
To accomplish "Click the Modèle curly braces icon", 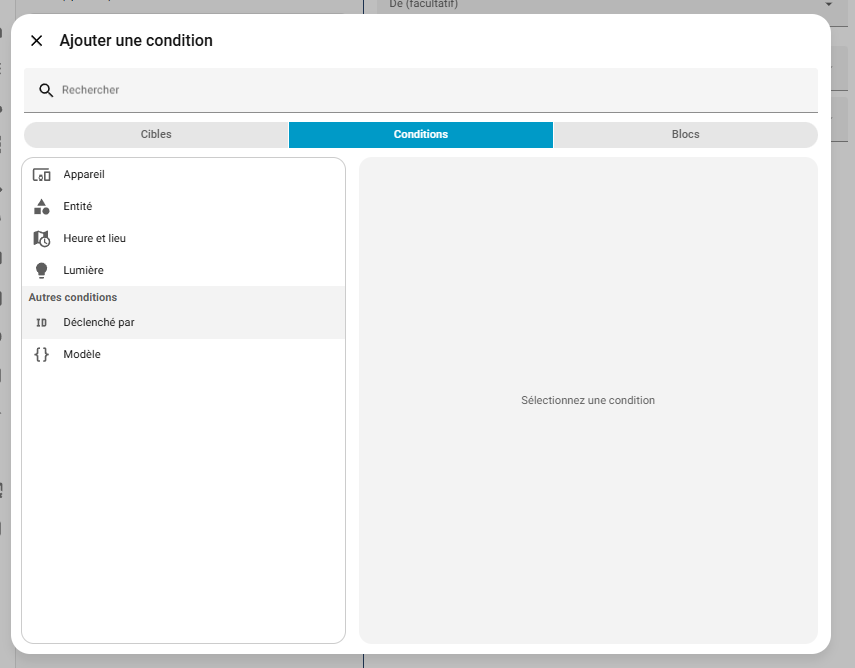I will click(x=41, y=355).
